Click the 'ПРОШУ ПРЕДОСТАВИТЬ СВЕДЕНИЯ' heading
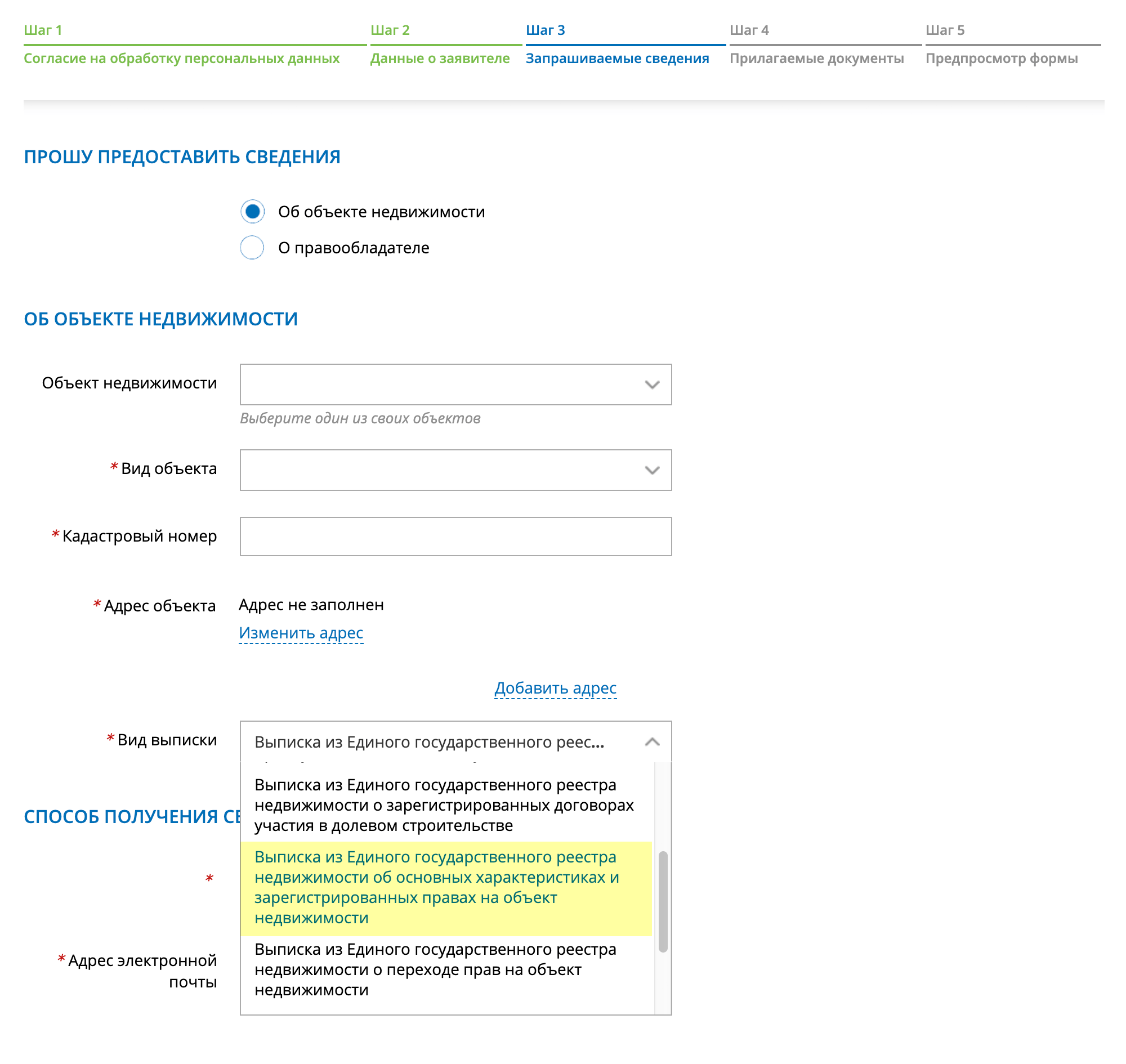This screenshot has height=1064, width=1126. click(182, 157)
